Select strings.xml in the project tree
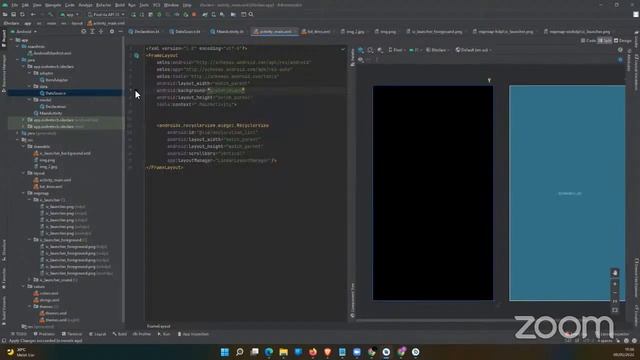The image size is (640, 360). point(46,300)
